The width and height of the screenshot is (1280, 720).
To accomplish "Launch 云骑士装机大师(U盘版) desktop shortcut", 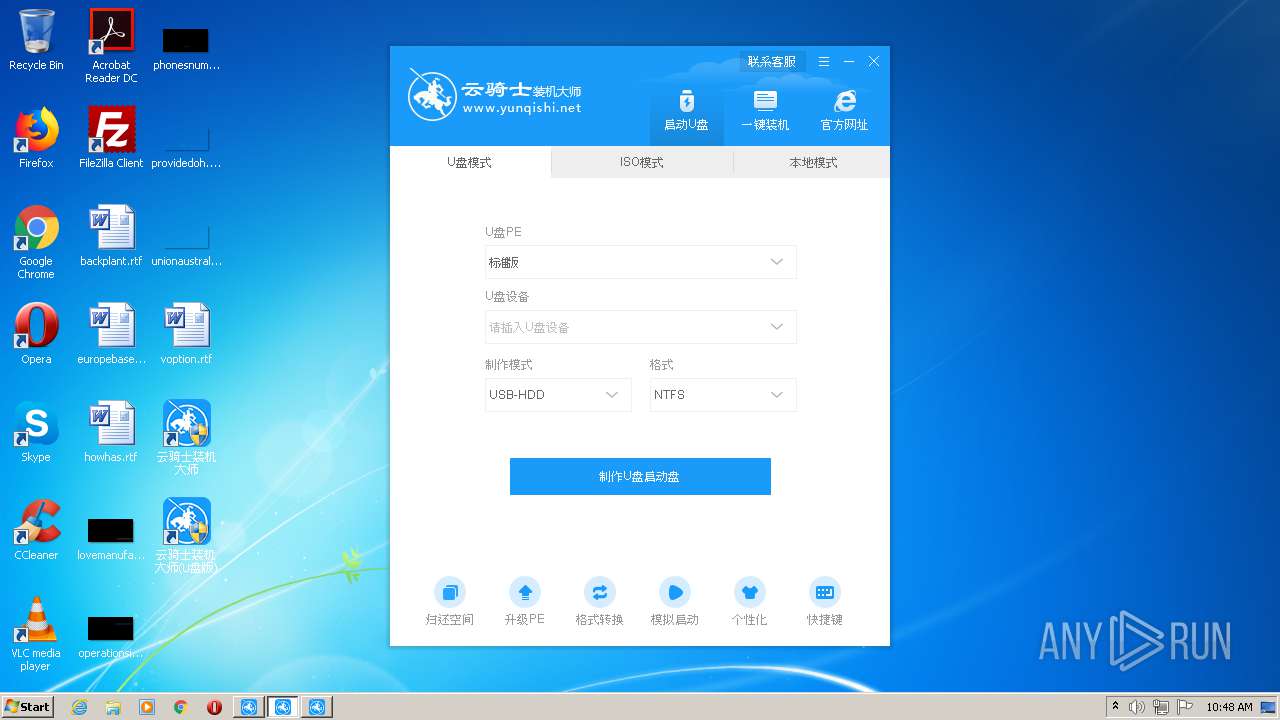I will 186,535.
